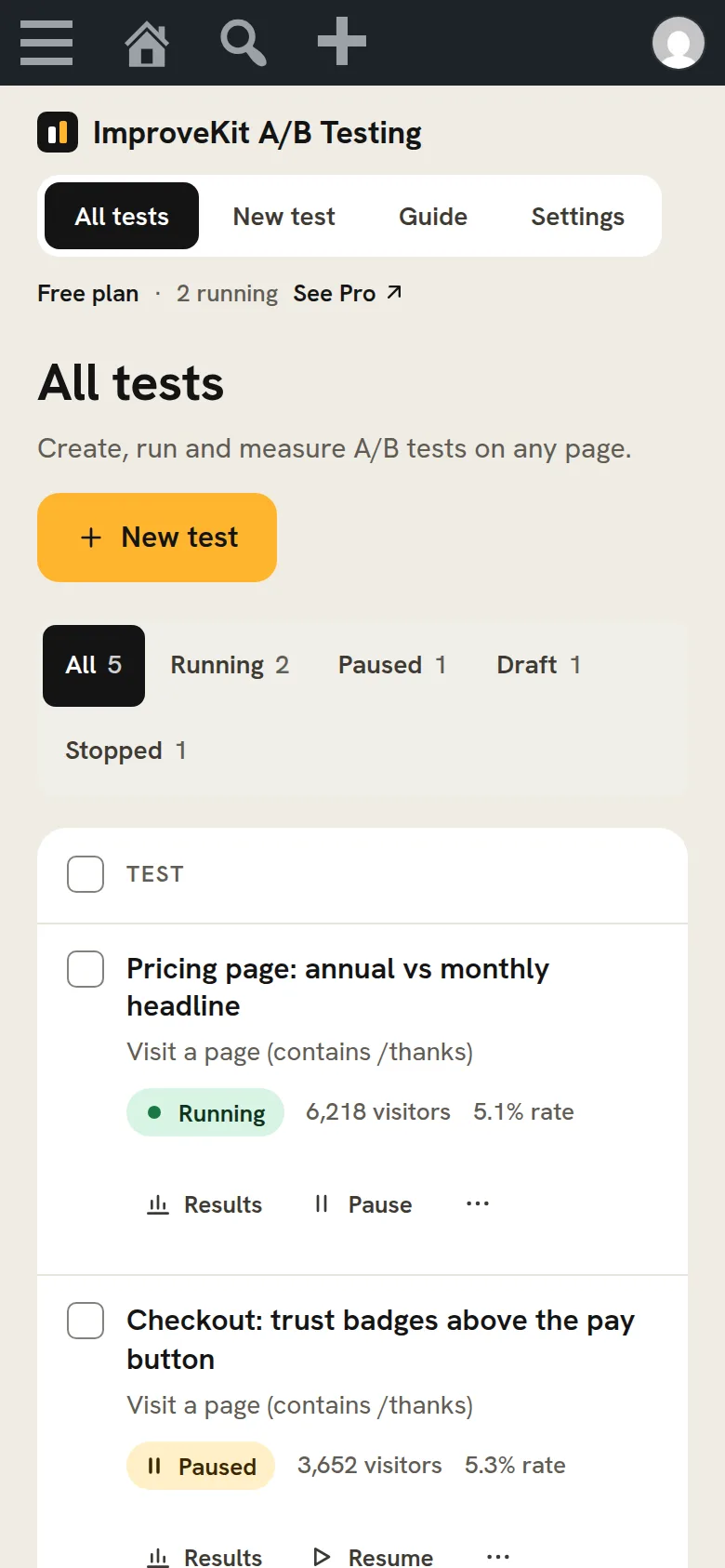Click the 5.3% rate value
The image size is (725, 1568).
(515, 1466)
